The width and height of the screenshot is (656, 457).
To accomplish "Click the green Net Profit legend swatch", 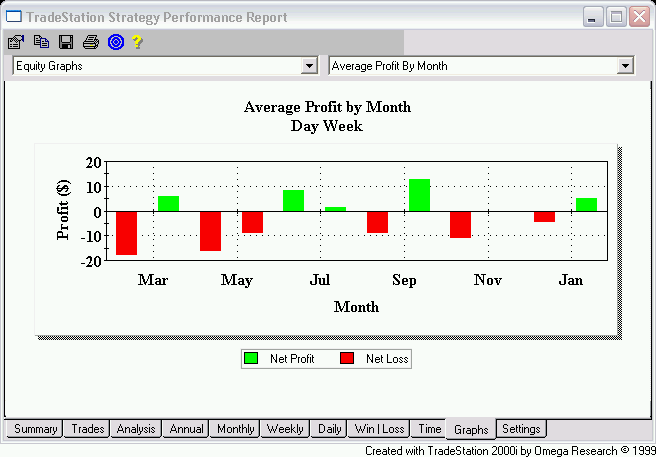I will pyautogui.click(x=251, y=358).
